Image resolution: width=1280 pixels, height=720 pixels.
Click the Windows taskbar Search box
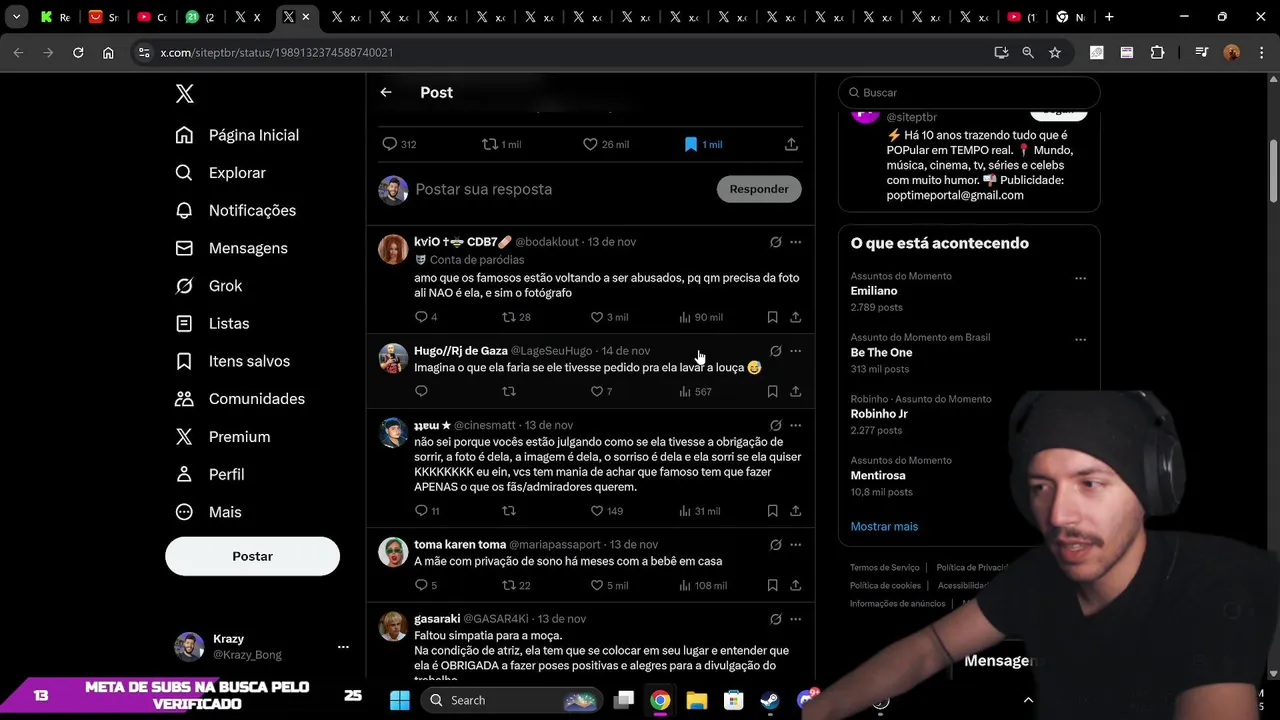pos(510,700)
